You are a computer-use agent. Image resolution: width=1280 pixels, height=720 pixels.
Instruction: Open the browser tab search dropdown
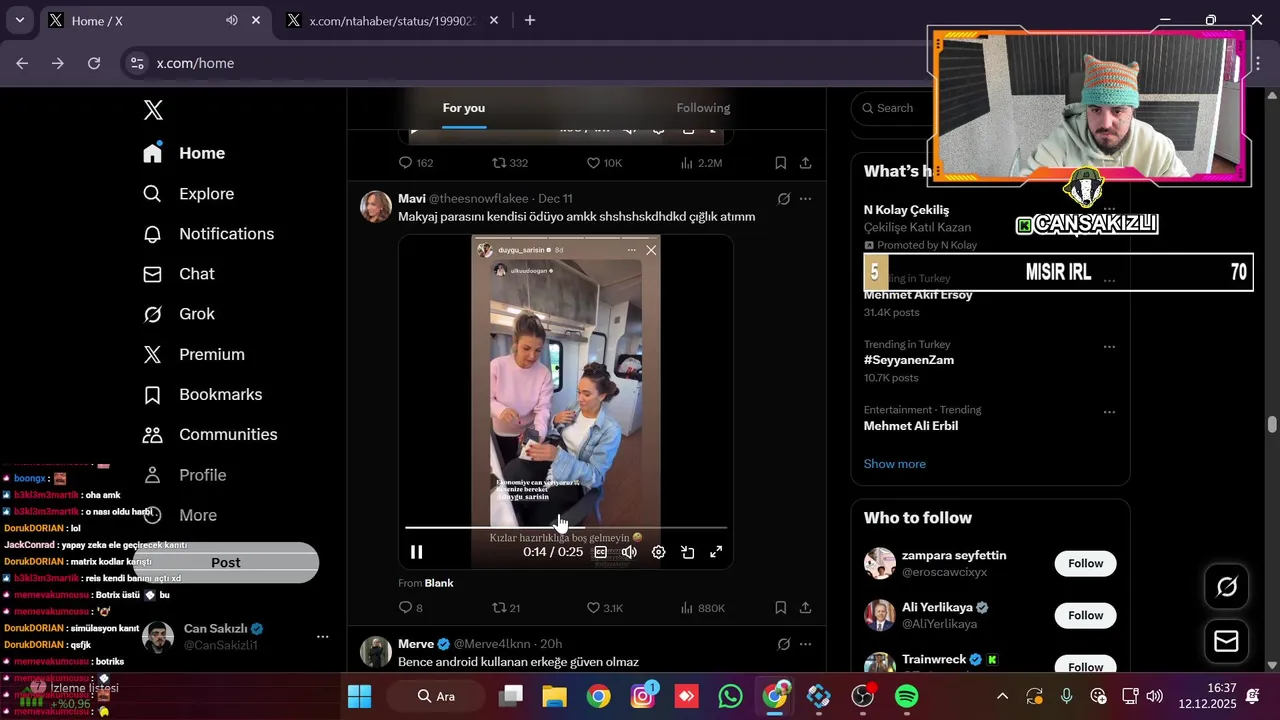click(19, 20)
